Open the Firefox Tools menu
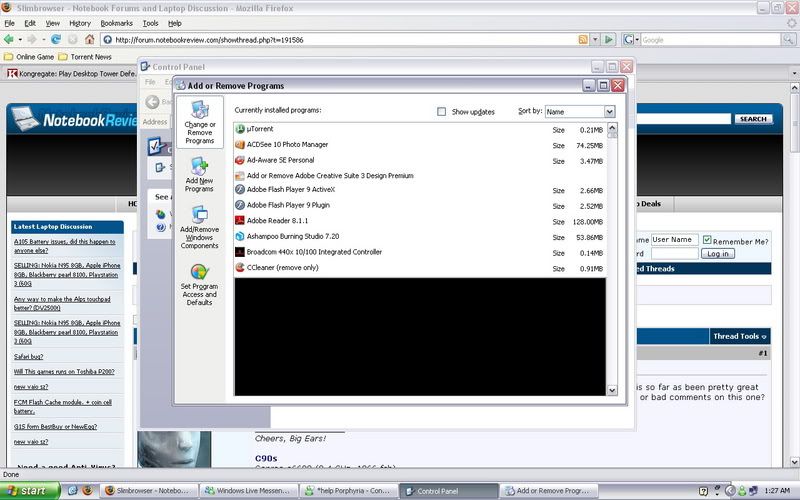800x500 pixels. [x=151, y=23]
